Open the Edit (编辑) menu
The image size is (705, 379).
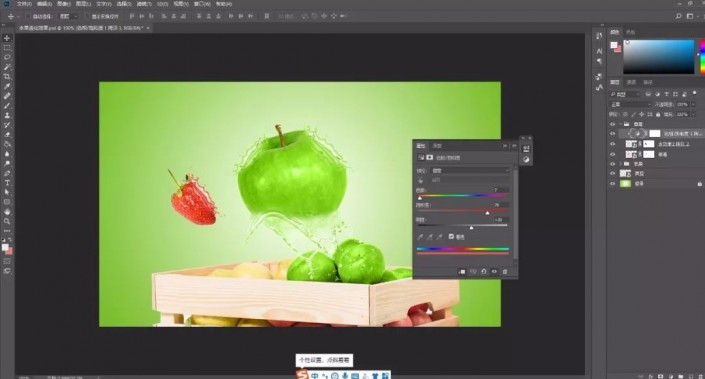(x=44, y=4)
